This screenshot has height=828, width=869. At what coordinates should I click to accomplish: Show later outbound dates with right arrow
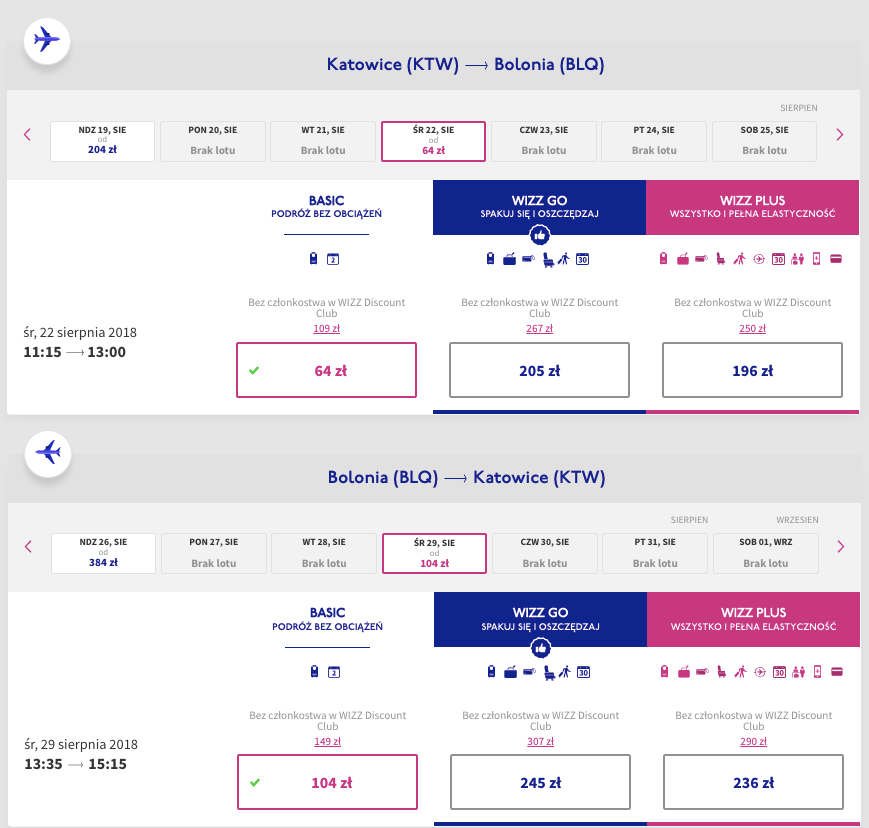tap(840, 135)
